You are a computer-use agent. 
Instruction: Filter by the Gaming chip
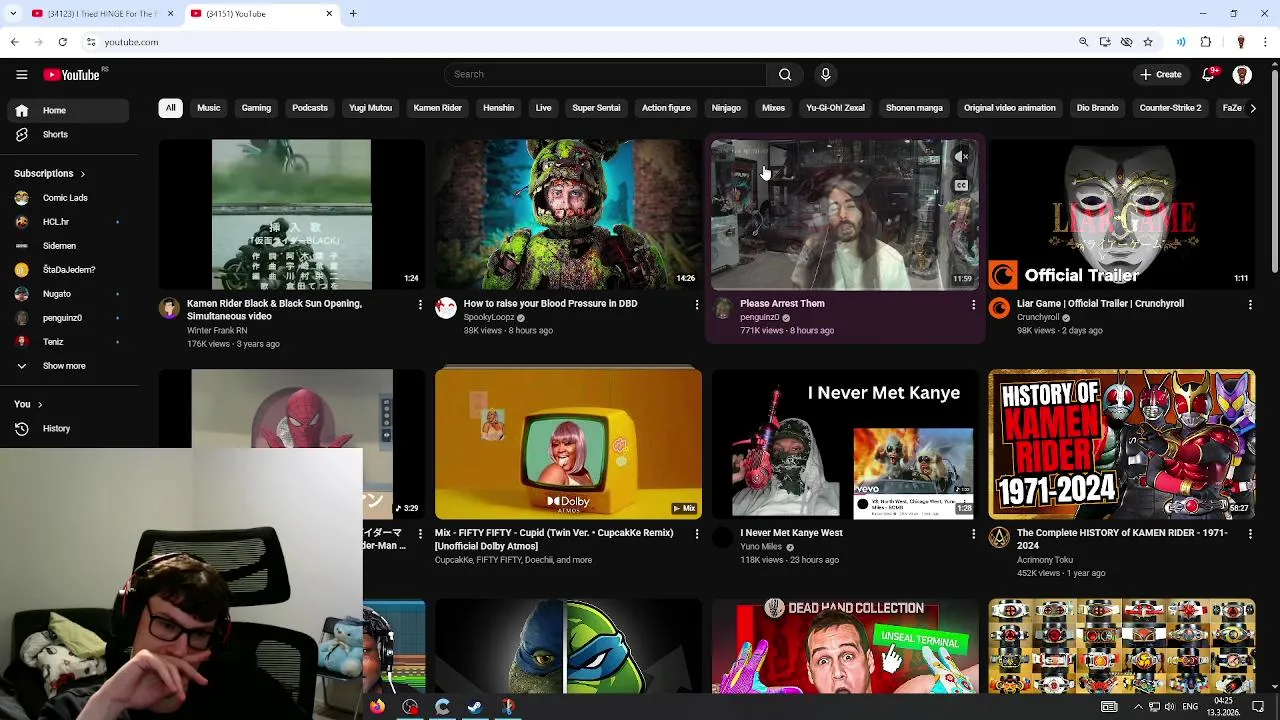pos(256,108)
